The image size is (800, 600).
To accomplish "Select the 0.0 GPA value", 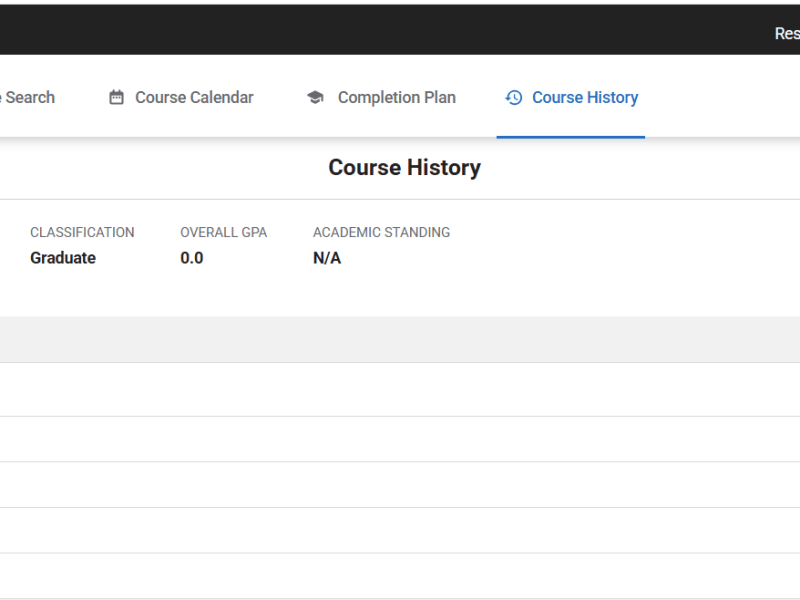I will 191,258.
